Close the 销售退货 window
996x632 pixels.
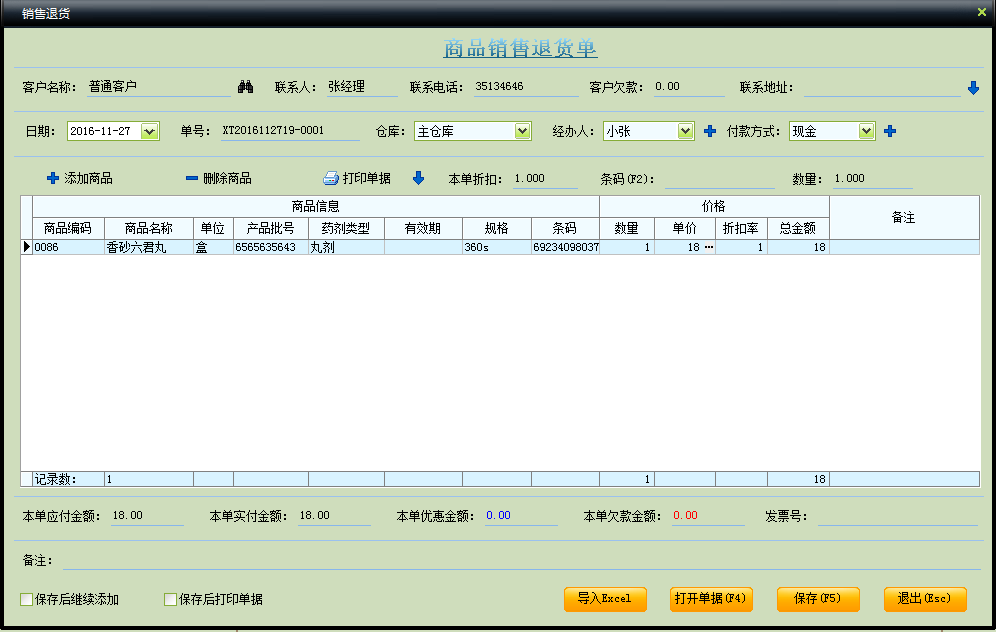click(x=981, y=12)
